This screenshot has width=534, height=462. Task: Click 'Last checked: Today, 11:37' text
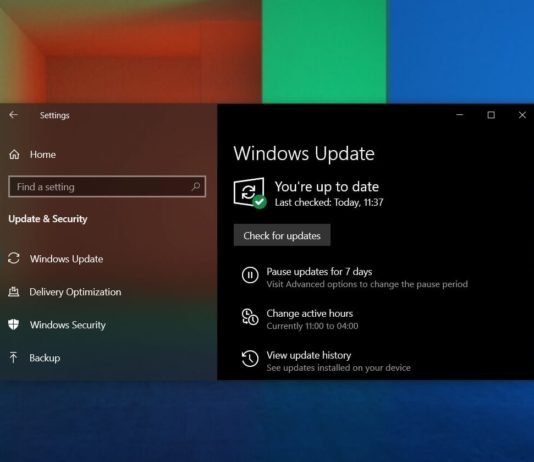pyautogui.click(x=329, y=203)
